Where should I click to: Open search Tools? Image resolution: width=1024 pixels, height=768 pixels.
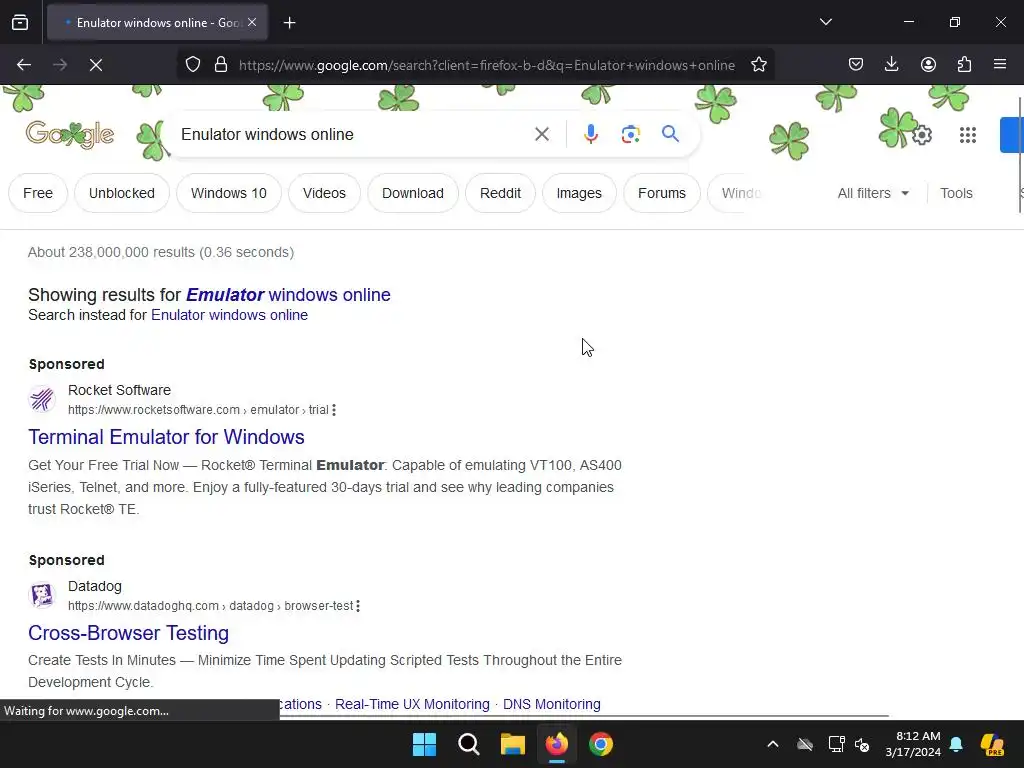pyautogui.click(x=956, y=193)
